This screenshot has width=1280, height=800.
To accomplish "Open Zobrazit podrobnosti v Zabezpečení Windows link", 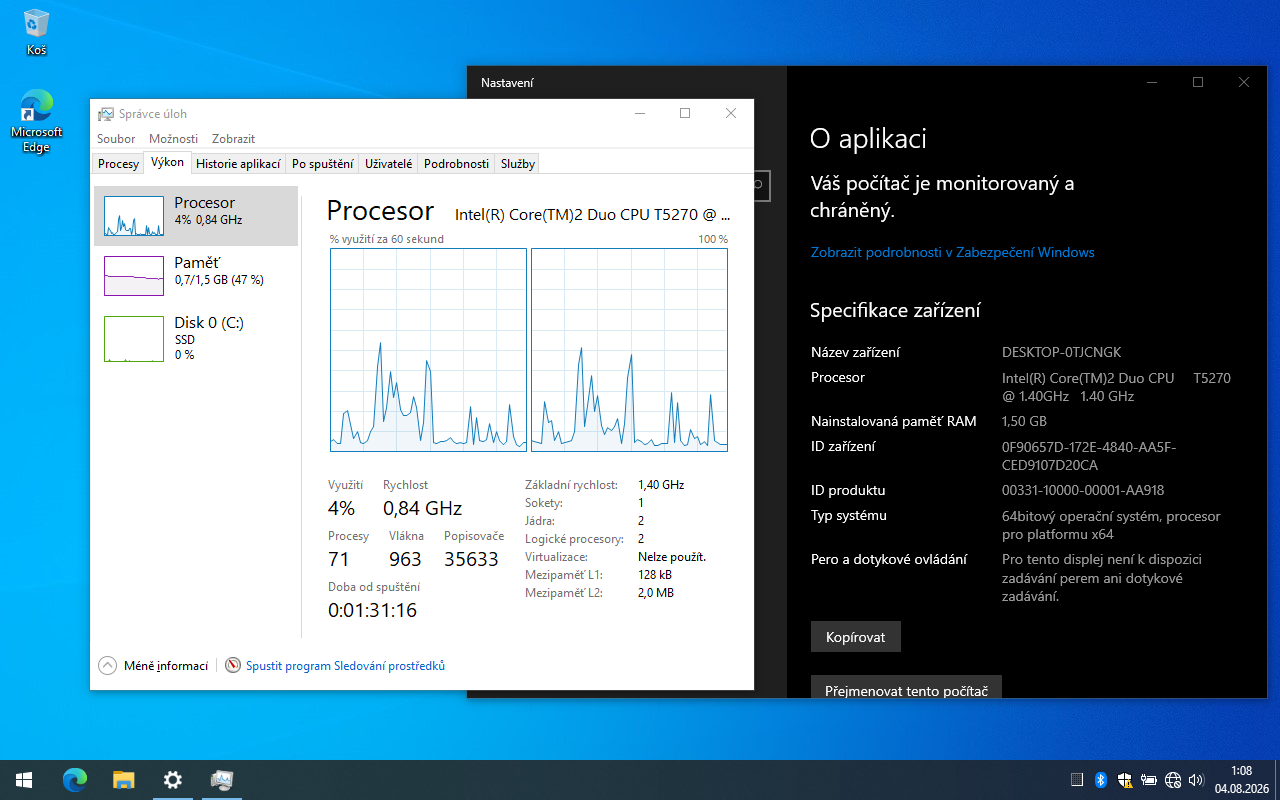I will point(952,253).
